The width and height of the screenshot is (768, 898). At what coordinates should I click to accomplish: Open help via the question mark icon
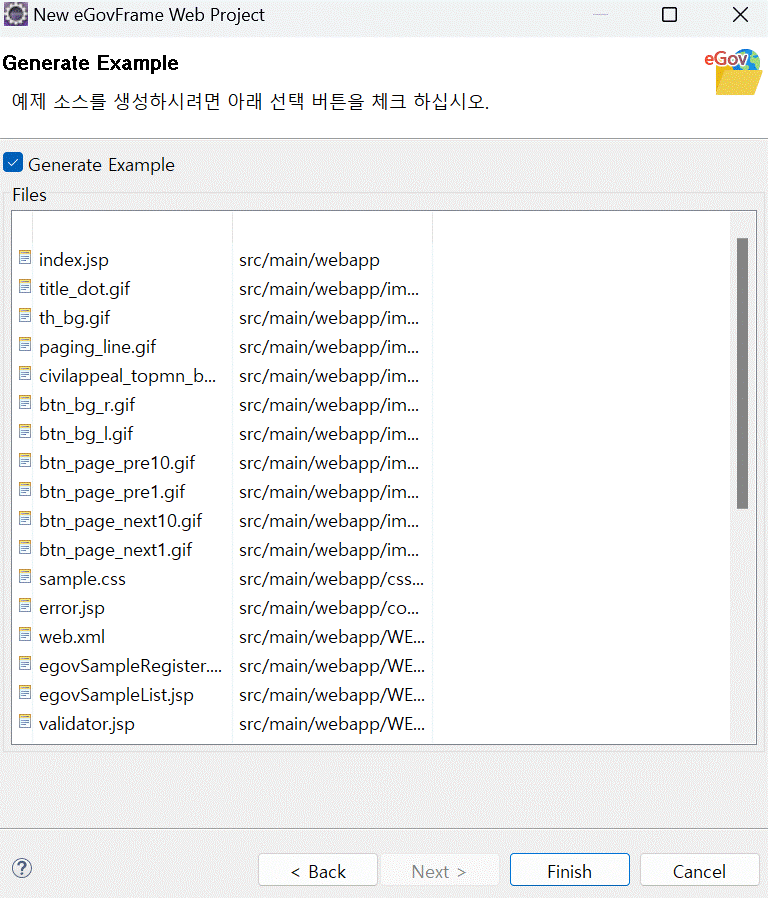coord(22,868)
